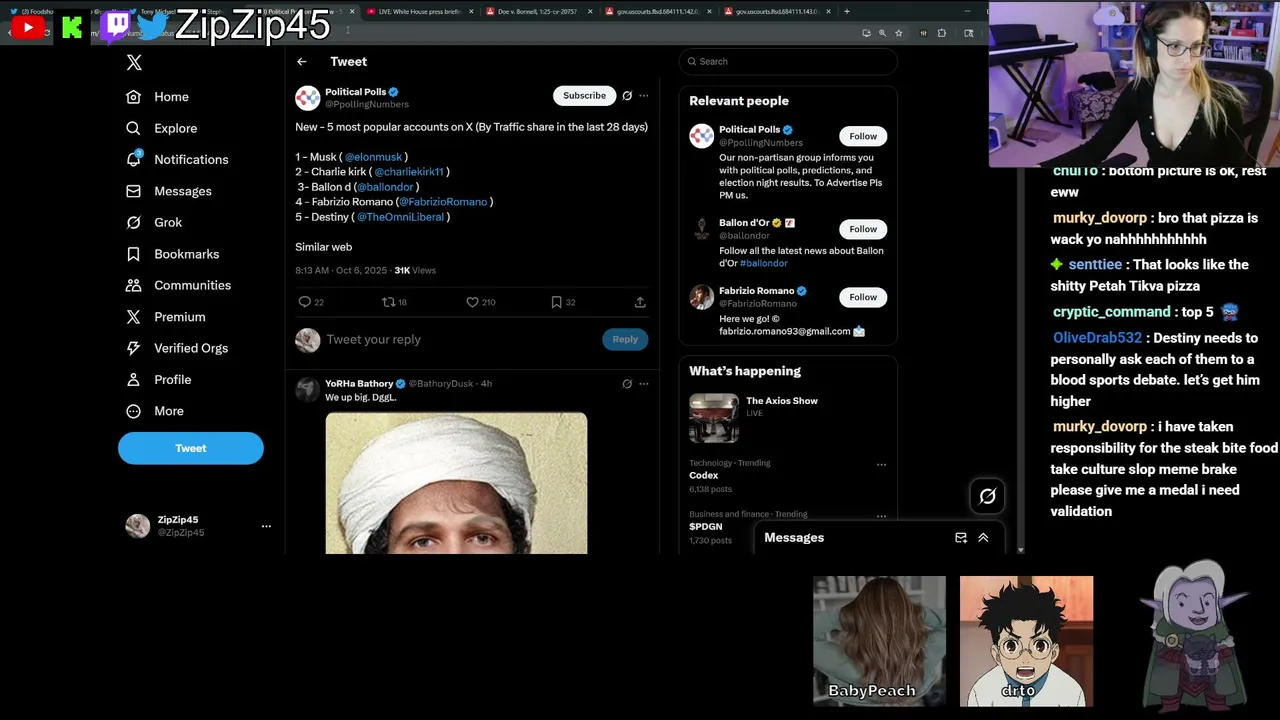Screen dimensions: 1280x720
Task: Click the bookmark star in browser toolbar
Action: pos(898,33)
